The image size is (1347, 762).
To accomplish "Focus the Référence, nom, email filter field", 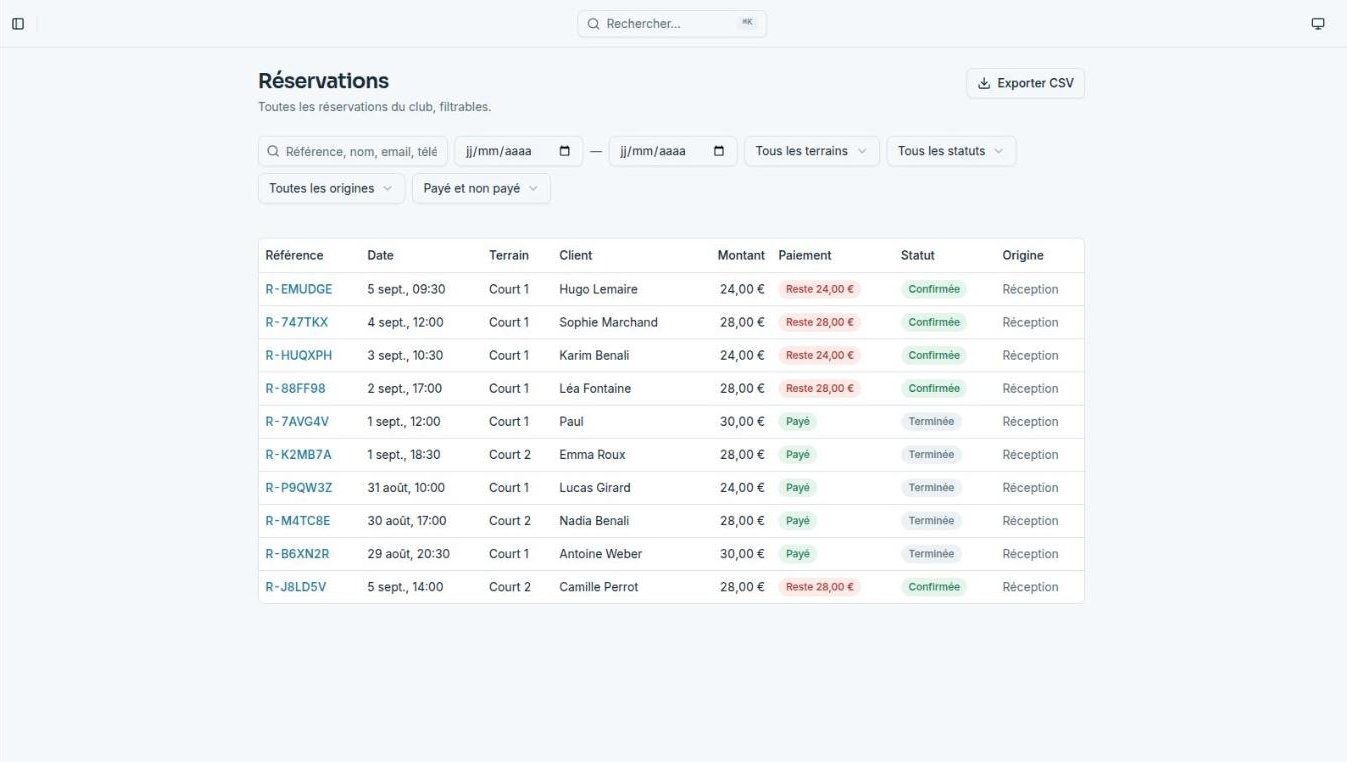I will [x=353, y=151].
